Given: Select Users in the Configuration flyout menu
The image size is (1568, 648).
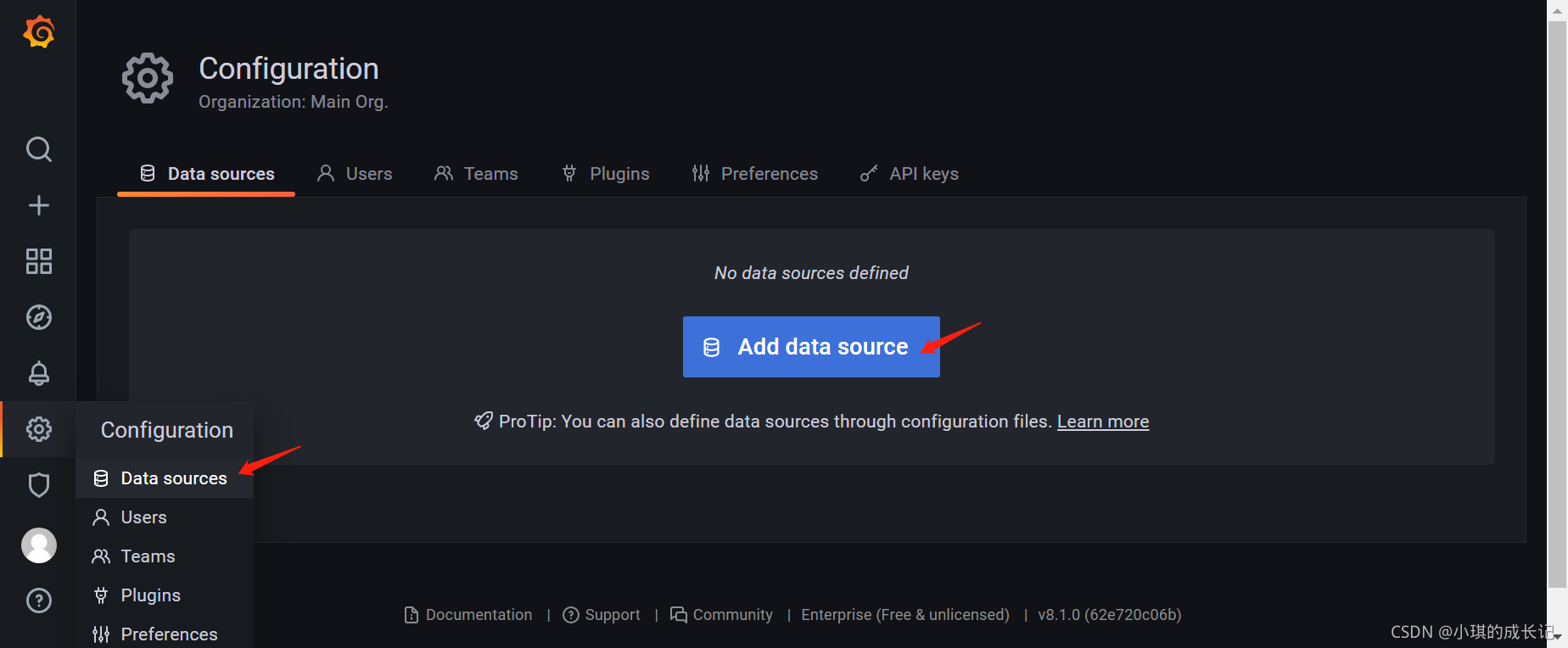Looking at the screenshot, I should [165, 517].
